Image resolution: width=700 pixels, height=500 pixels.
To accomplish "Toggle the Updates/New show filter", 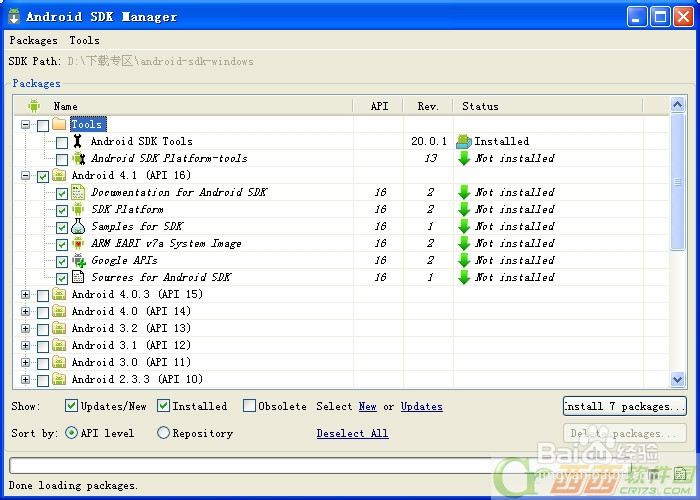I will tap(71, 405).
